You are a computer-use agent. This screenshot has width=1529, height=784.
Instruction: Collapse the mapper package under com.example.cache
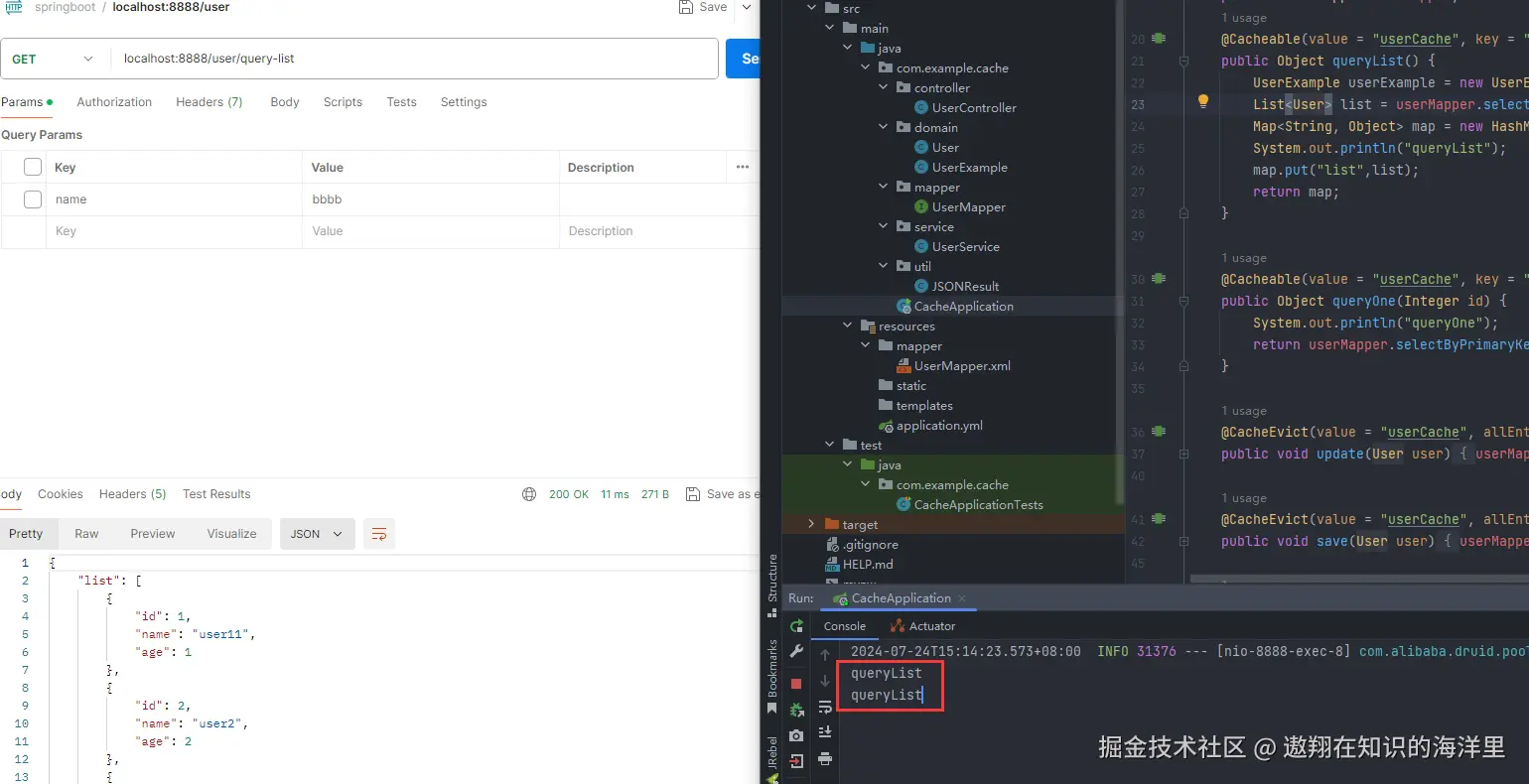tap(884, 187)
